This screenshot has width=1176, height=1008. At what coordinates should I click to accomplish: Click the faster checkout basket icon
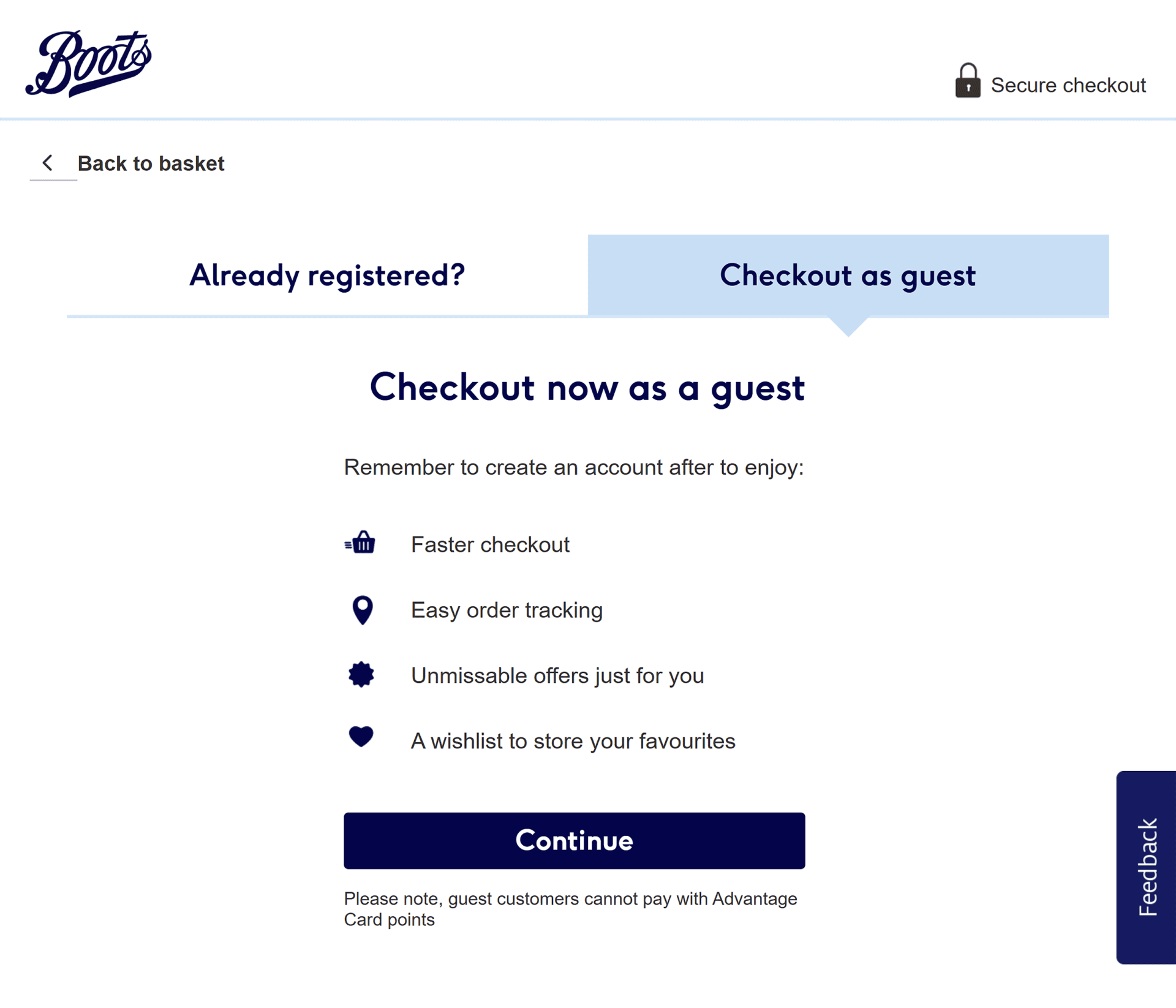pos(361,543)
